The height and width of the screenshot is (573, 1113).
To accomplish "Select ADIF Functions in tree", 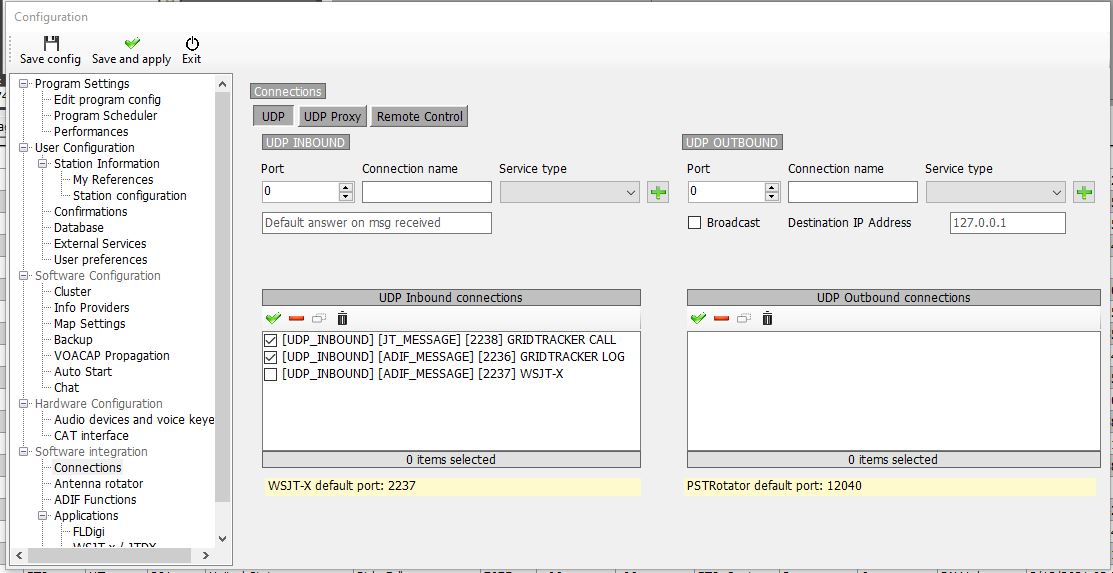I will tap(95, 500).
